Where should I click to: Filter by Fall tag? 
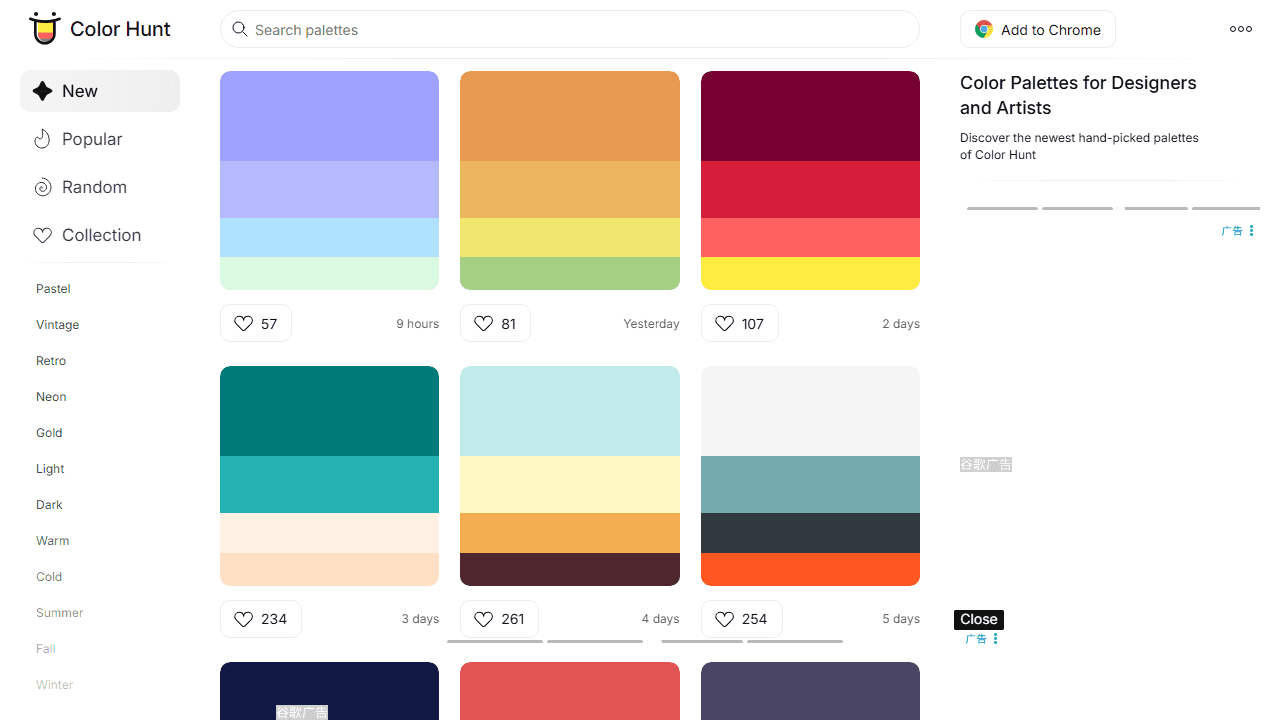tap(45, 649)
